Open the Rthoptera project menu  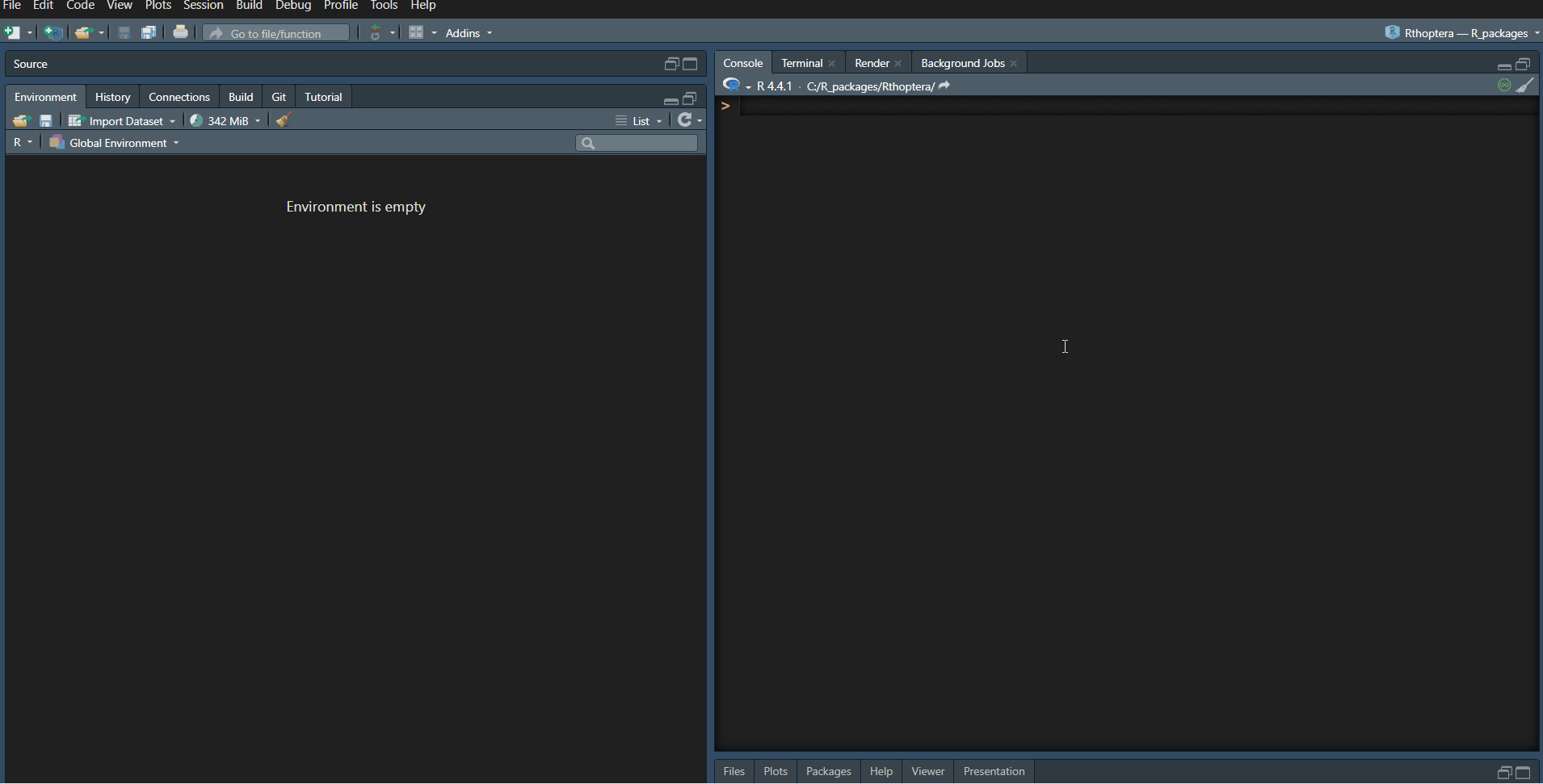pos(1463,33)
